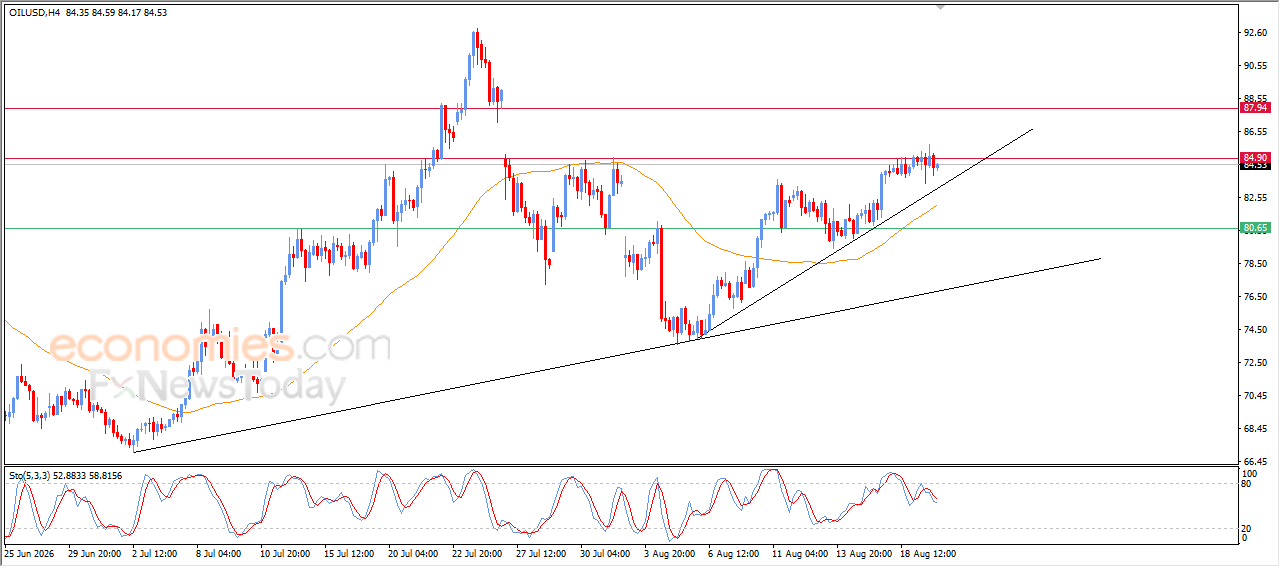
Task: Click the 92.60 price axis label
Action: tap(1256, 33)
